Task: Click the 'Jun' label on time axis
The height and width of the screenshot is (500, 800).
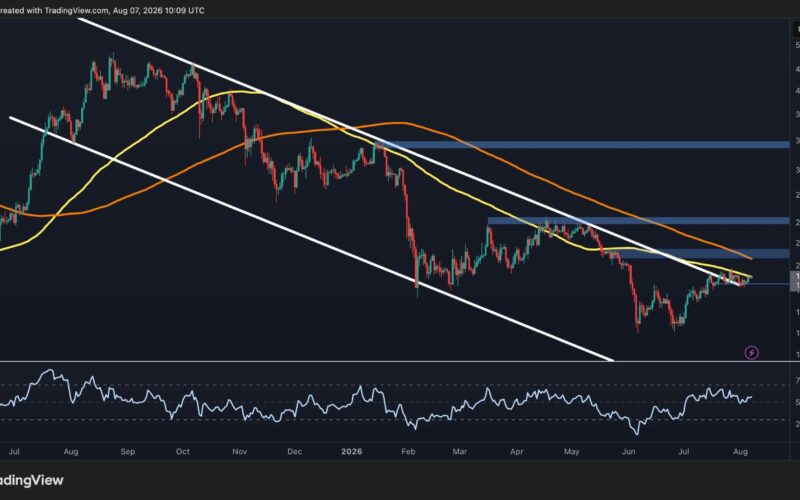Action: 629,452
